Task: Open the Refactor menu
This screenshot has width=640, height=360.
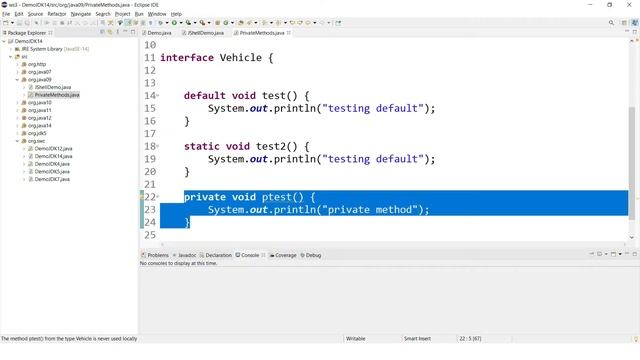Action: 57,14
